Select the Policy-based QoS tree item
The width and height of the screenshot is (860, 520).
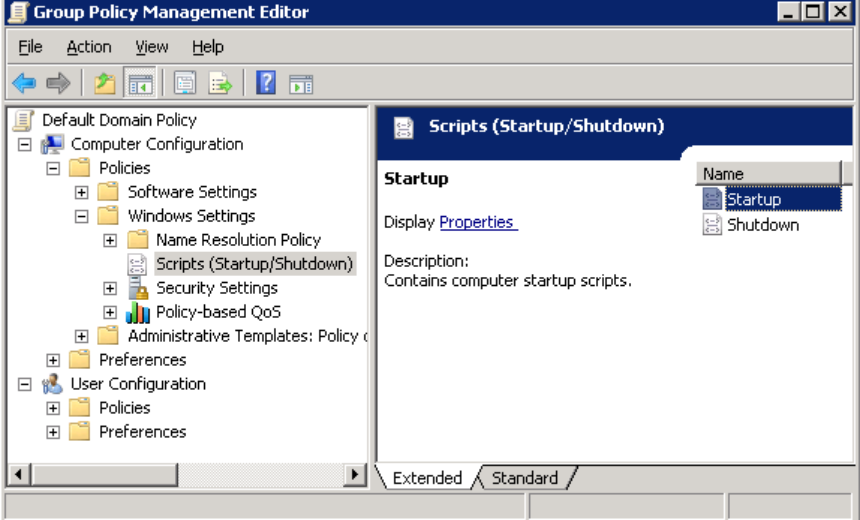tap(218, 312)
